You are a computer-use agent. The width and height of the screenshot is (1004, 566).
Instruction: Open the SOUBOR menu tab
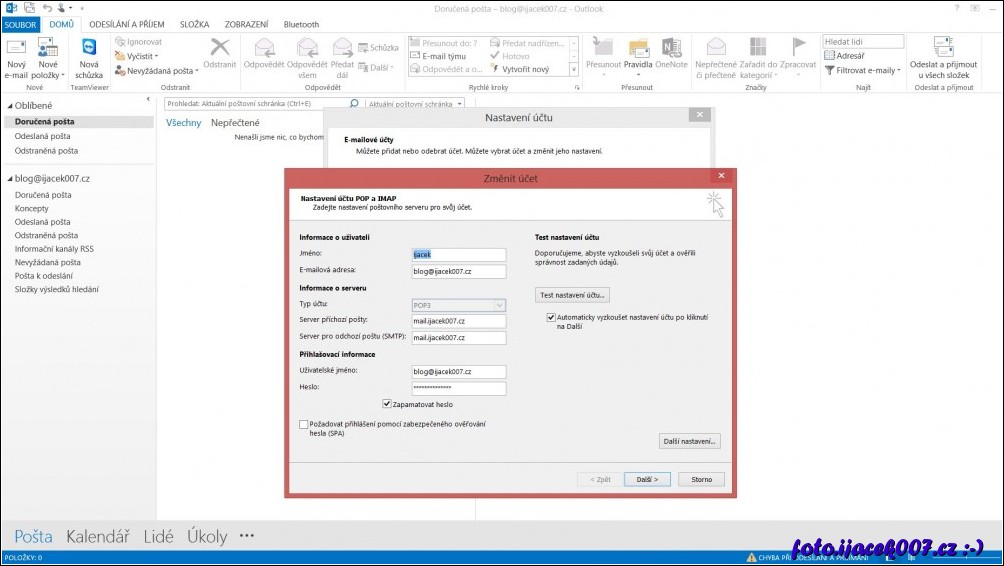tap(22, 24)
